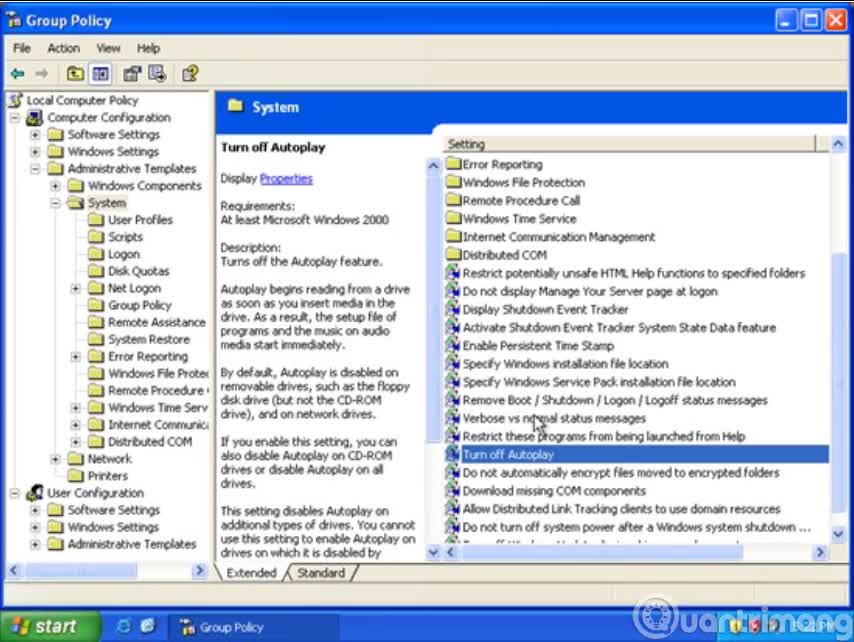Click the Windows Time Service folder icon in list
This screenshot has height=642, width=854.
[x=453, y=218]
